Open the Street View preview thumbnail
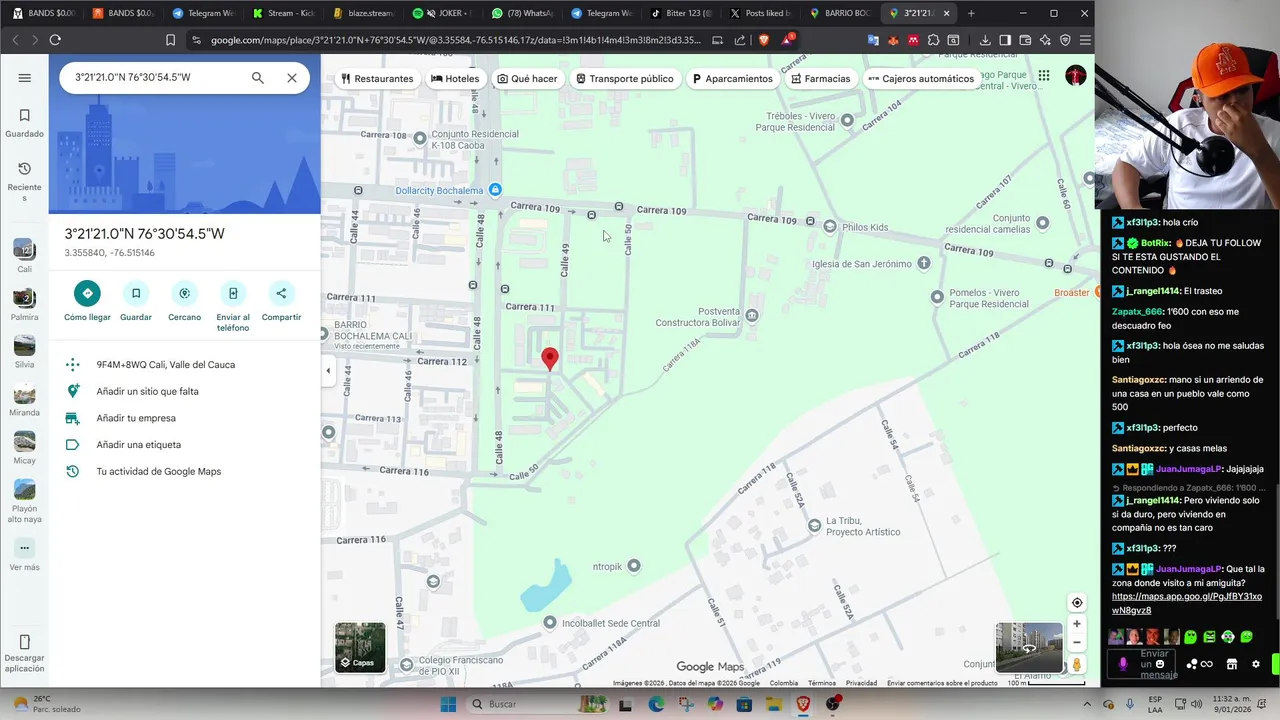 click(1029, 647)
